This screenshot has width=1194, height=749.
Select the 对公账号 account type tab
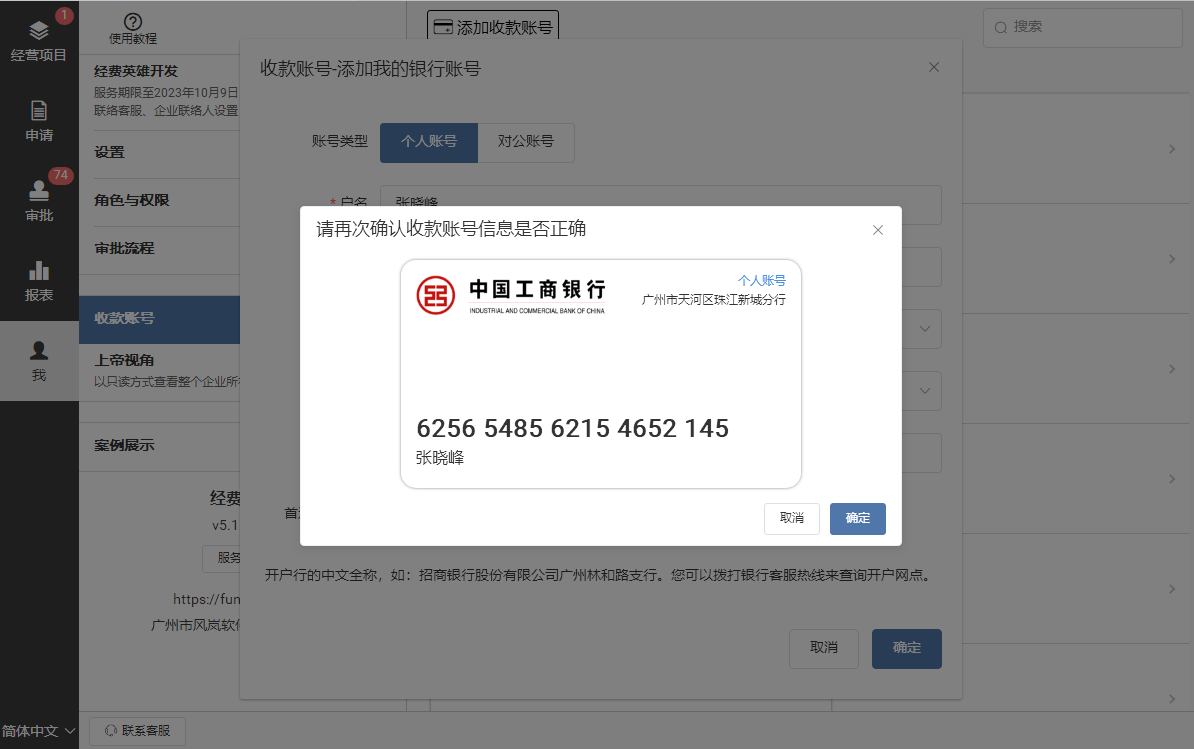pos(526,142)
